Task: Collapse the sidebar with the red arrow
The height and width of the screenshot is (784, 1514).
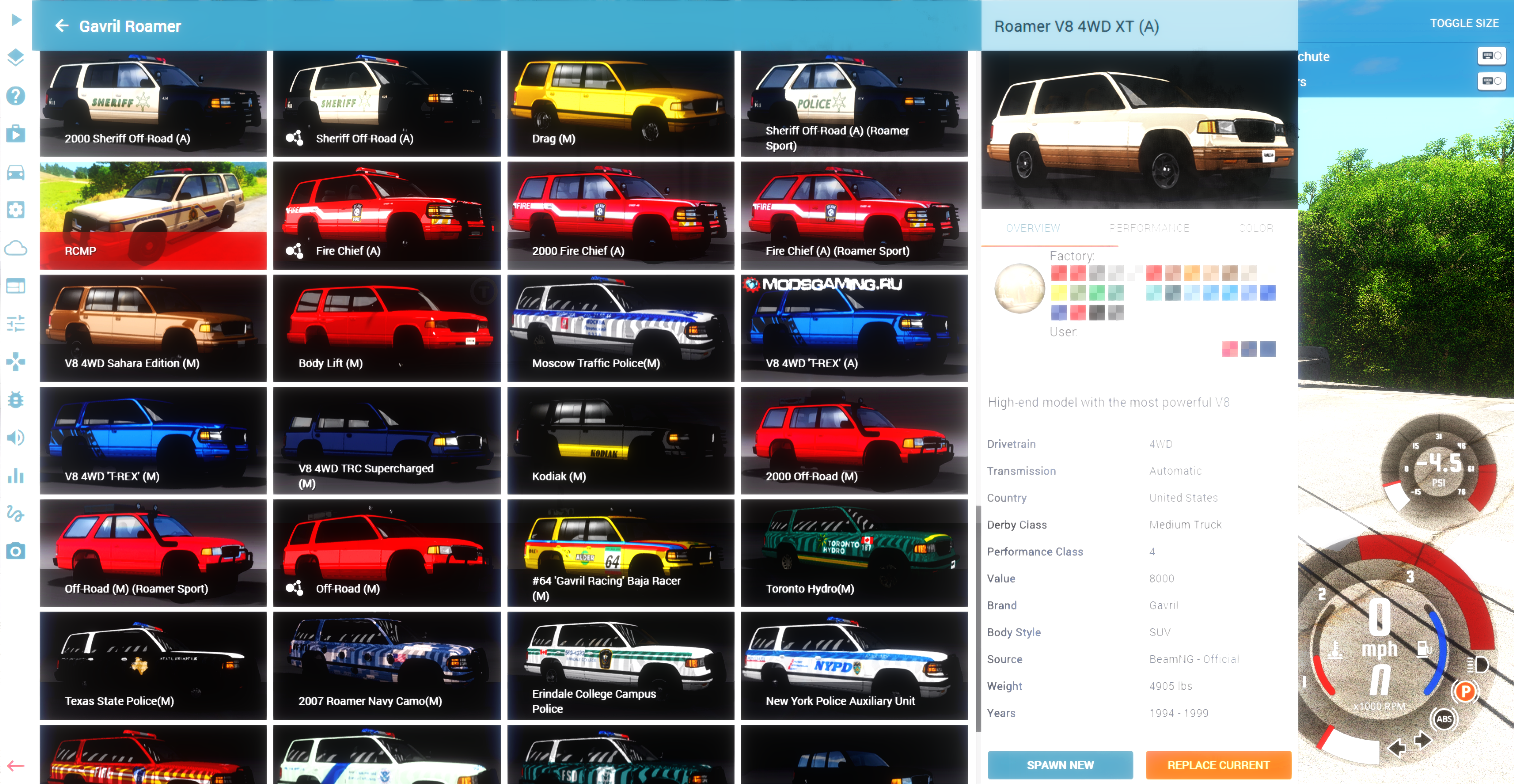Action: pos(16,765)
